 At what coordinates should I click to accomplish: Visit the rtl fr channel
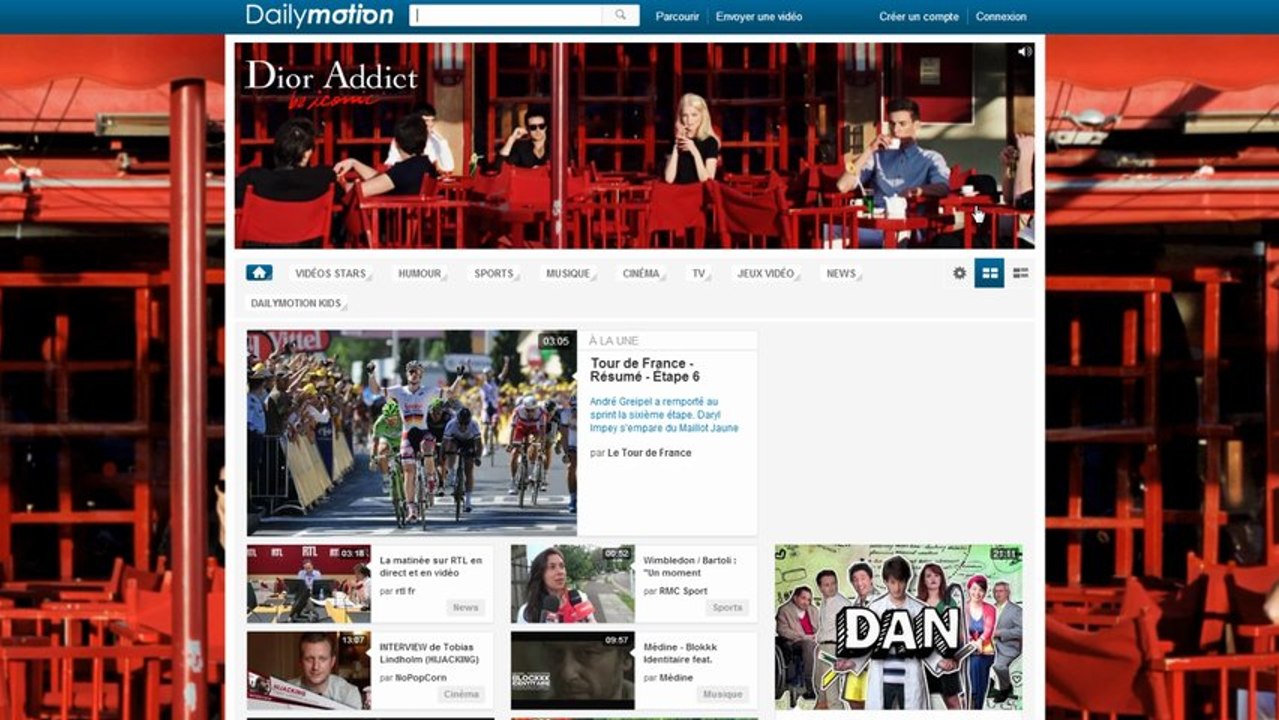(405, 591)
